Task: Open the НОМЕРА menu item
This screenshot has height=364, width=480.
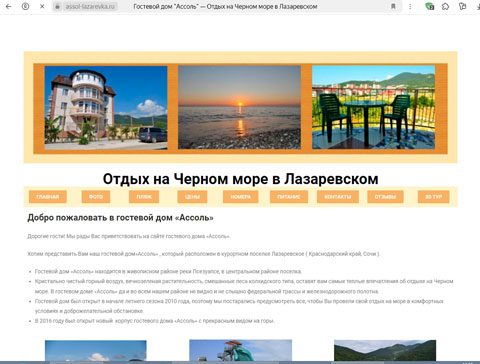Action: 240,197
